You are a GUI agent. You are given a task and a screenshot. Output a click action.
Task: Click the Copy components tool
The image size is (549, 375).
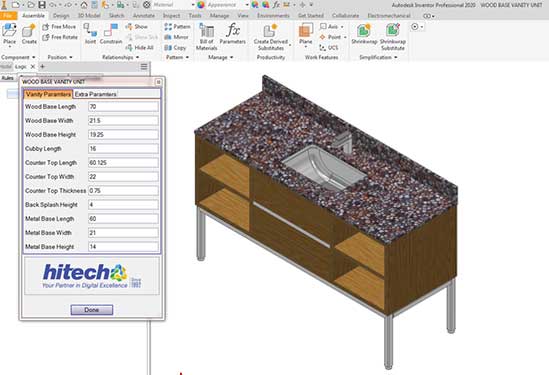pyautogui.click(x=175, y=48)
